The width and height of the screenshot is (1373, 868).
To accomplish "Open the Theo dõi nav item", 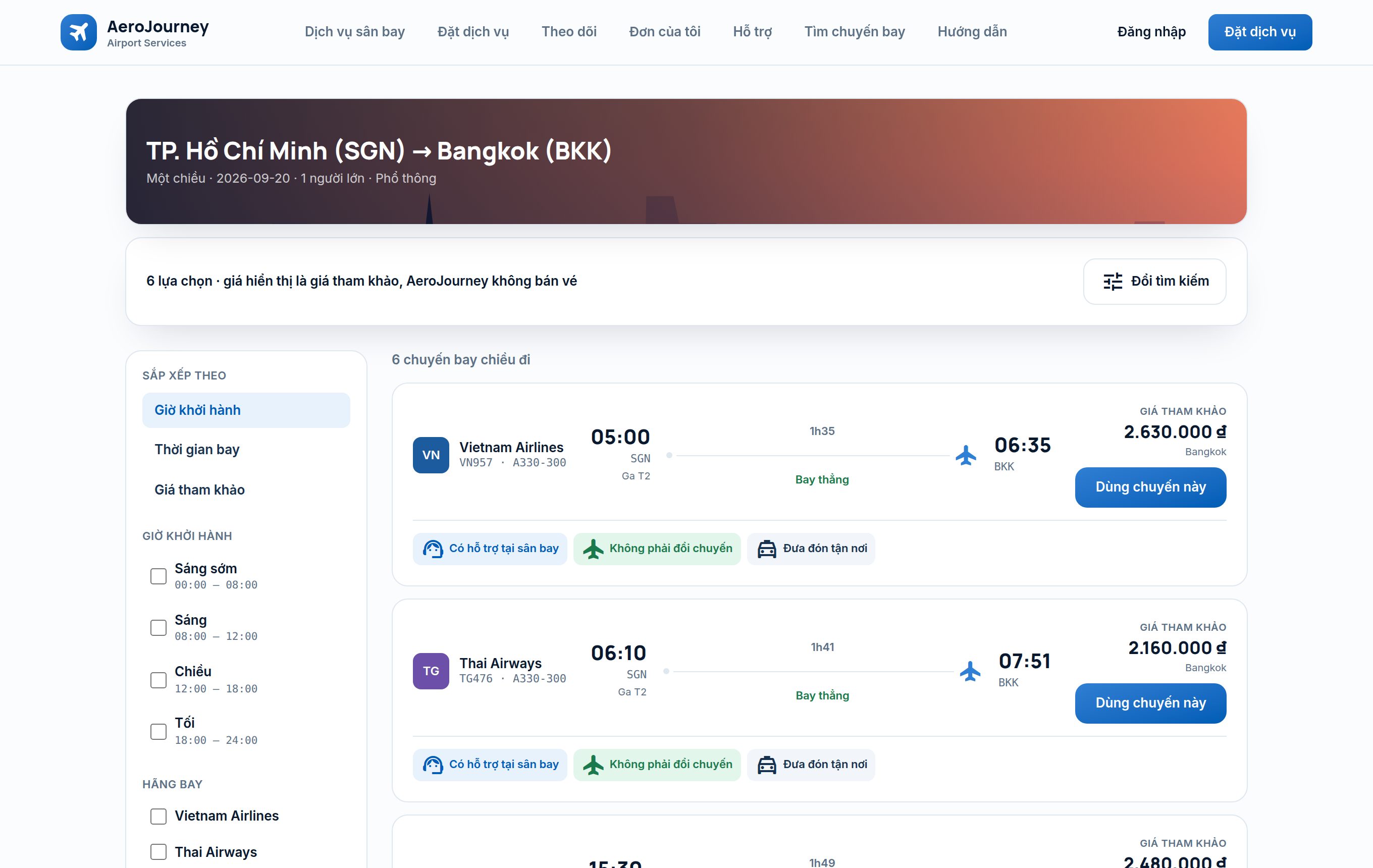I will 569,32.
